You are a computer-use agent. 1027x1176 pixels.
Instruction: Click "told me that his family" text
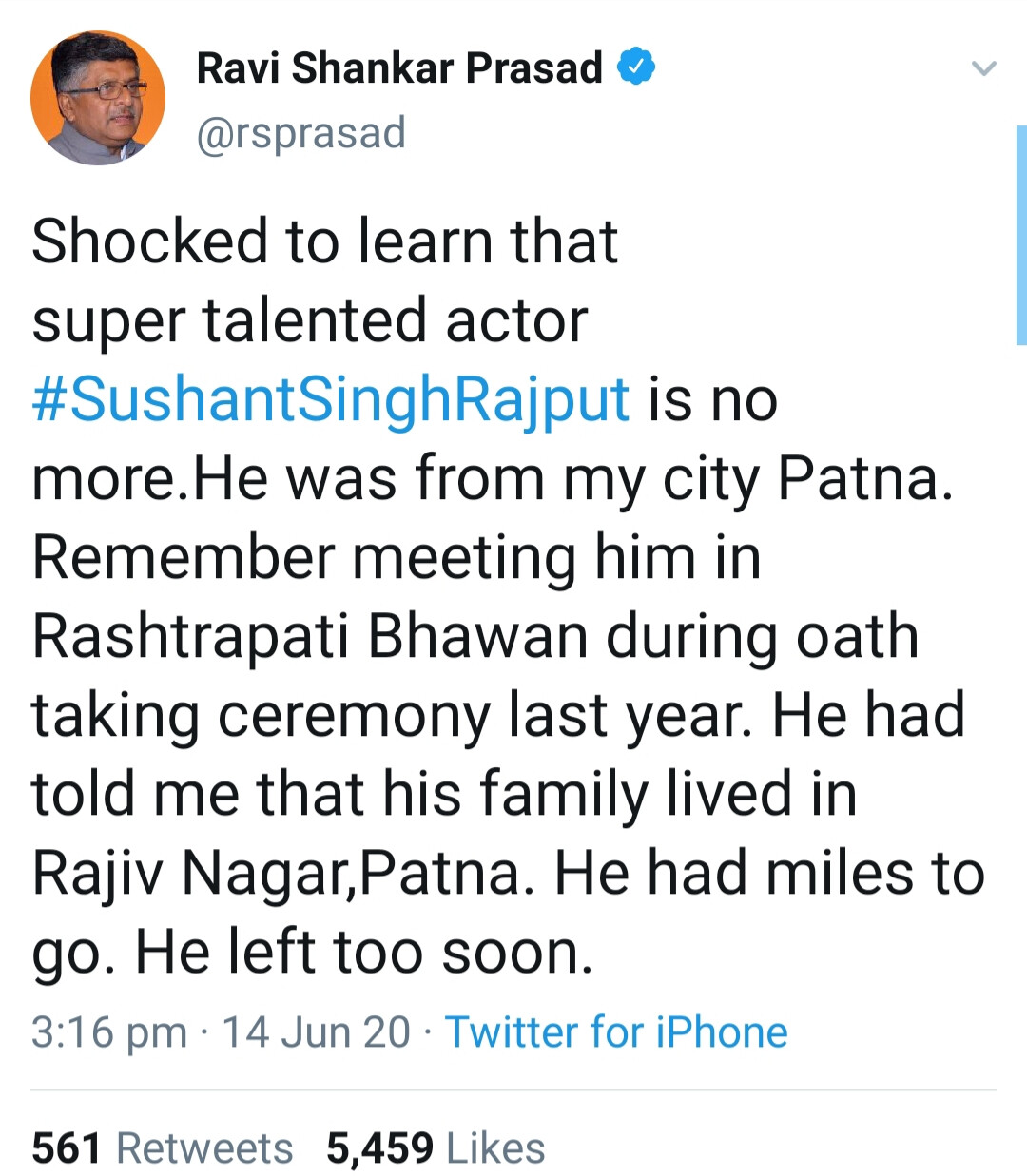339,794
